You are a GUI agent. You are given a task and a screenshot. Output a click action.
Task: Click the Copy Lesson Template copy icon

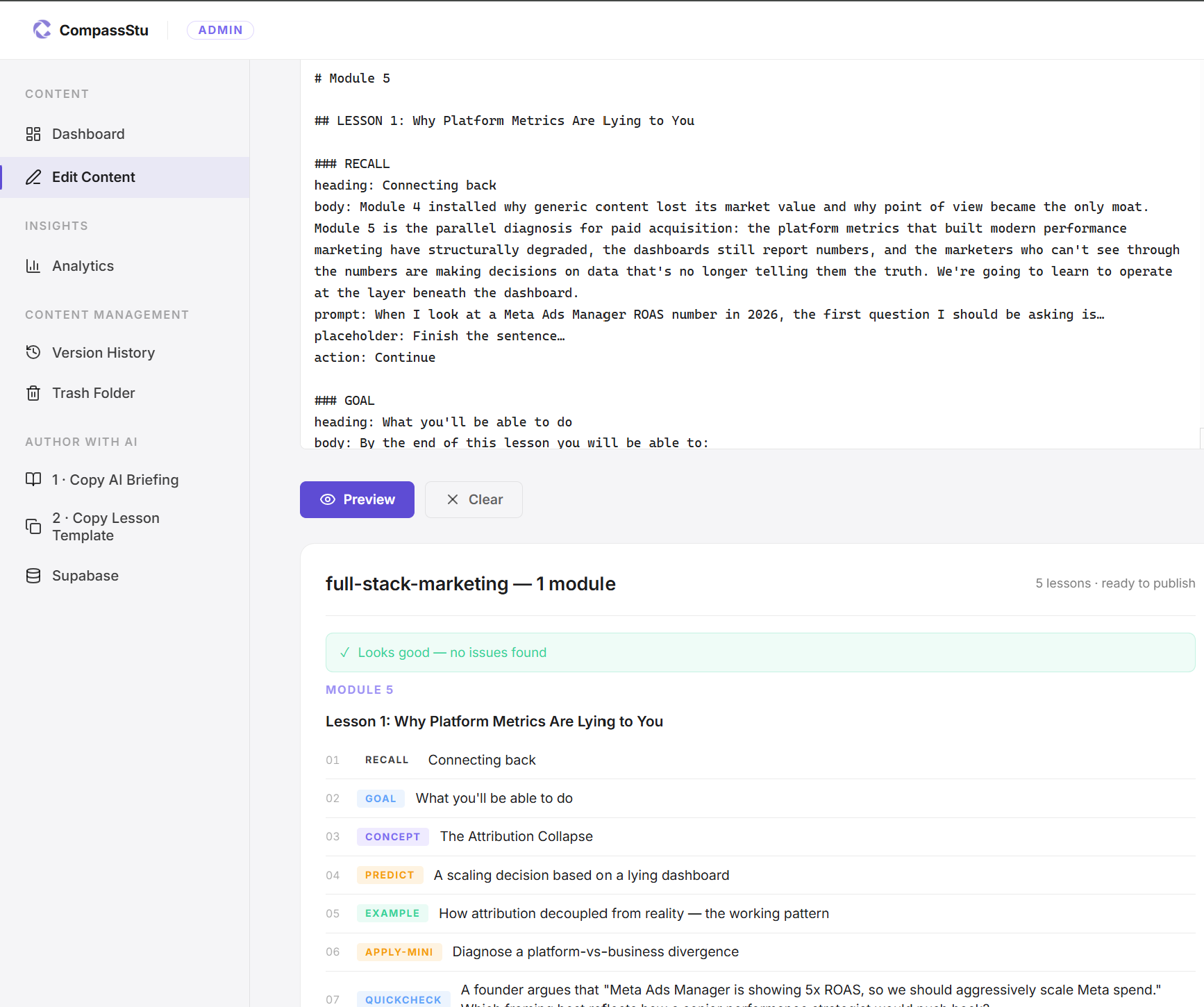click(x=33, y=526)
